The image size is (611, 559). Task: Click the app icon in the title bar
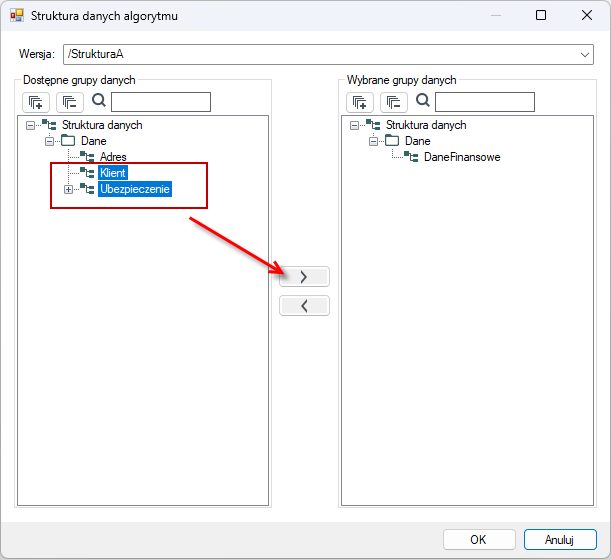coord(17,16)
